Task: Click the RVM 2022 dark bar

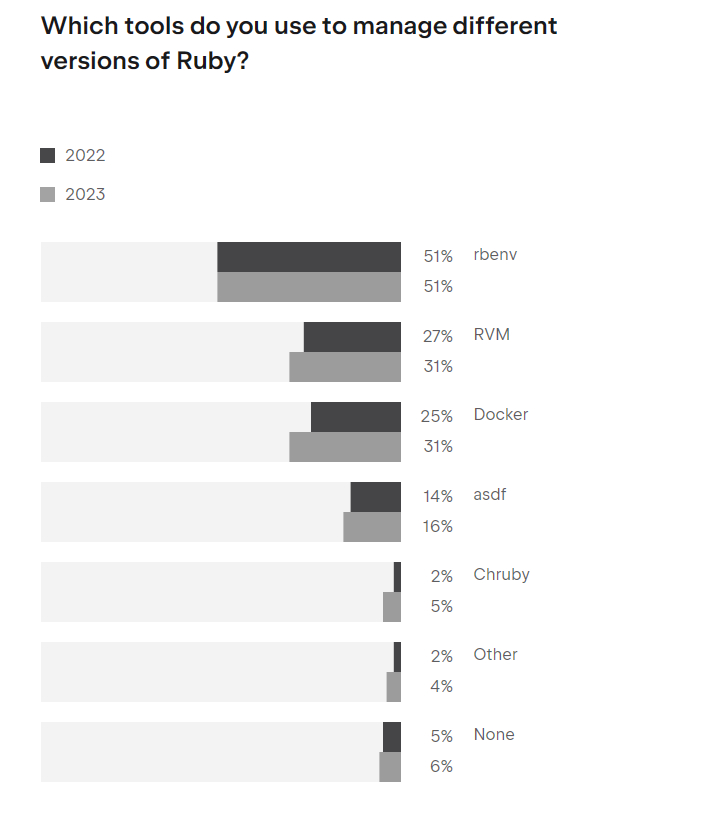Action: [x=352, y=337]
